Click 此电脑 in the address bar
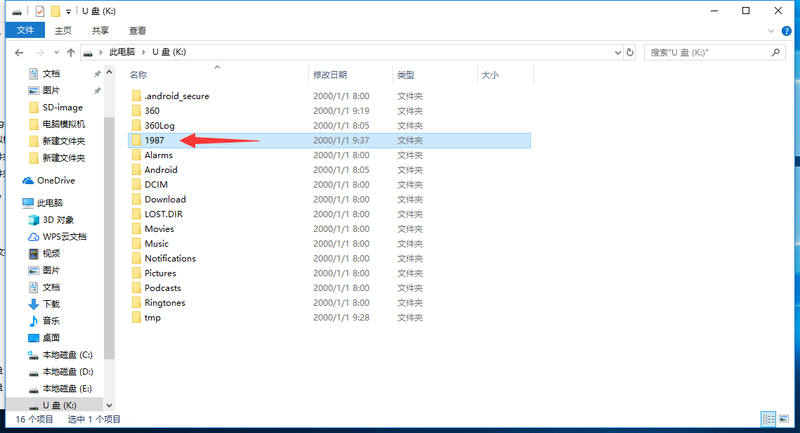This screenshot has width=800, height=433. click(x=122, y=52)
